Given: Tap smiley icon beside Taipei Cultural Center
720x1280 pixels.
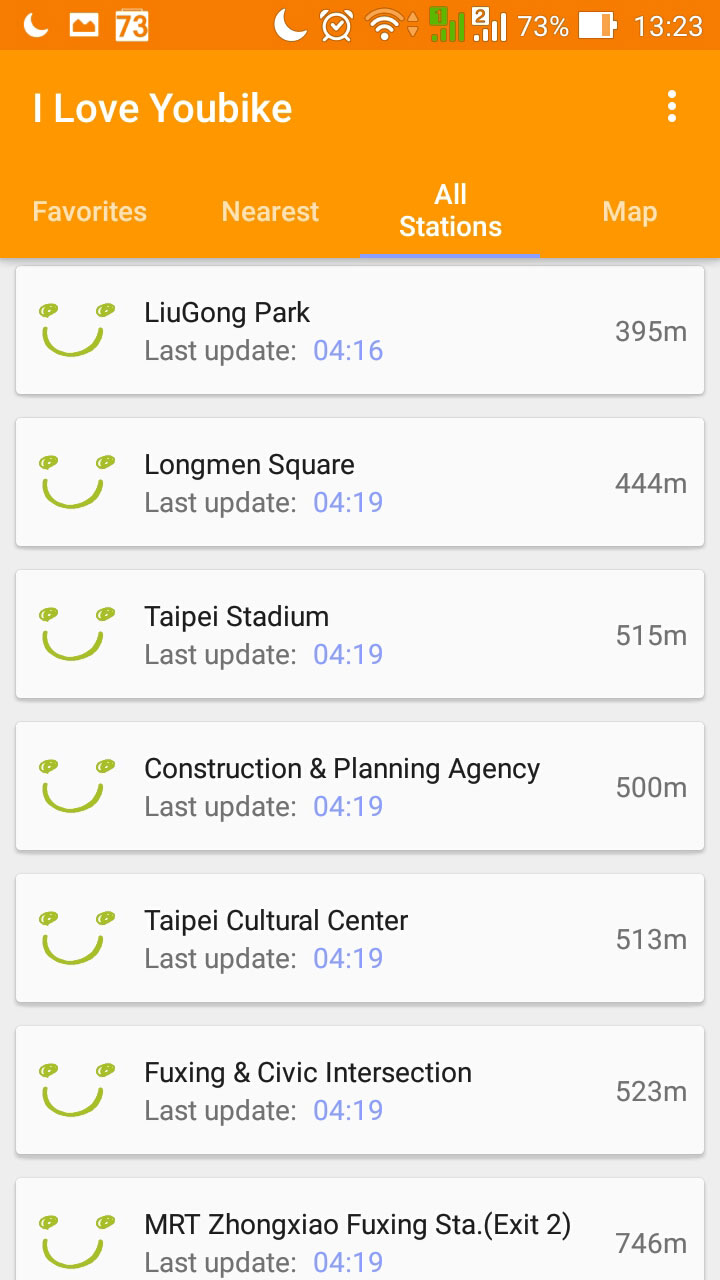Looking at the screenshot, I should pos(73,938).
